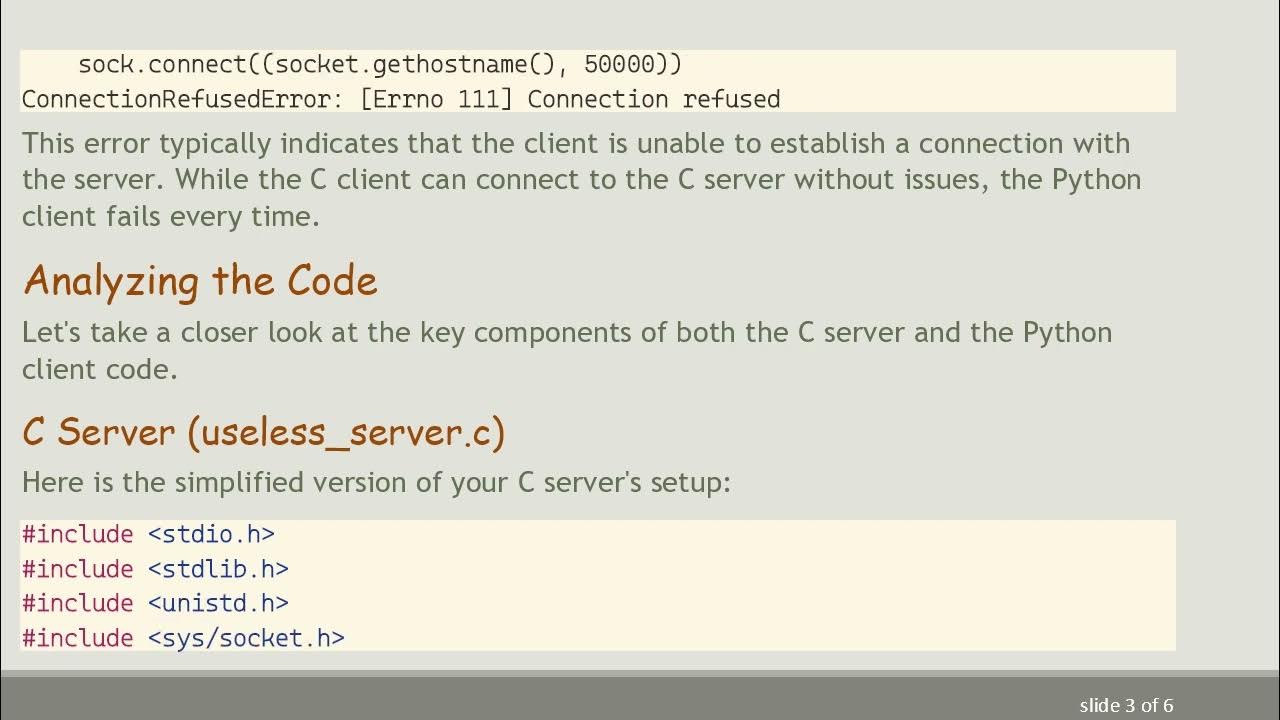Click the words 'Connection refused' in the error
The height and width of the screenshot is (720, 1280).
pos(654,99)
